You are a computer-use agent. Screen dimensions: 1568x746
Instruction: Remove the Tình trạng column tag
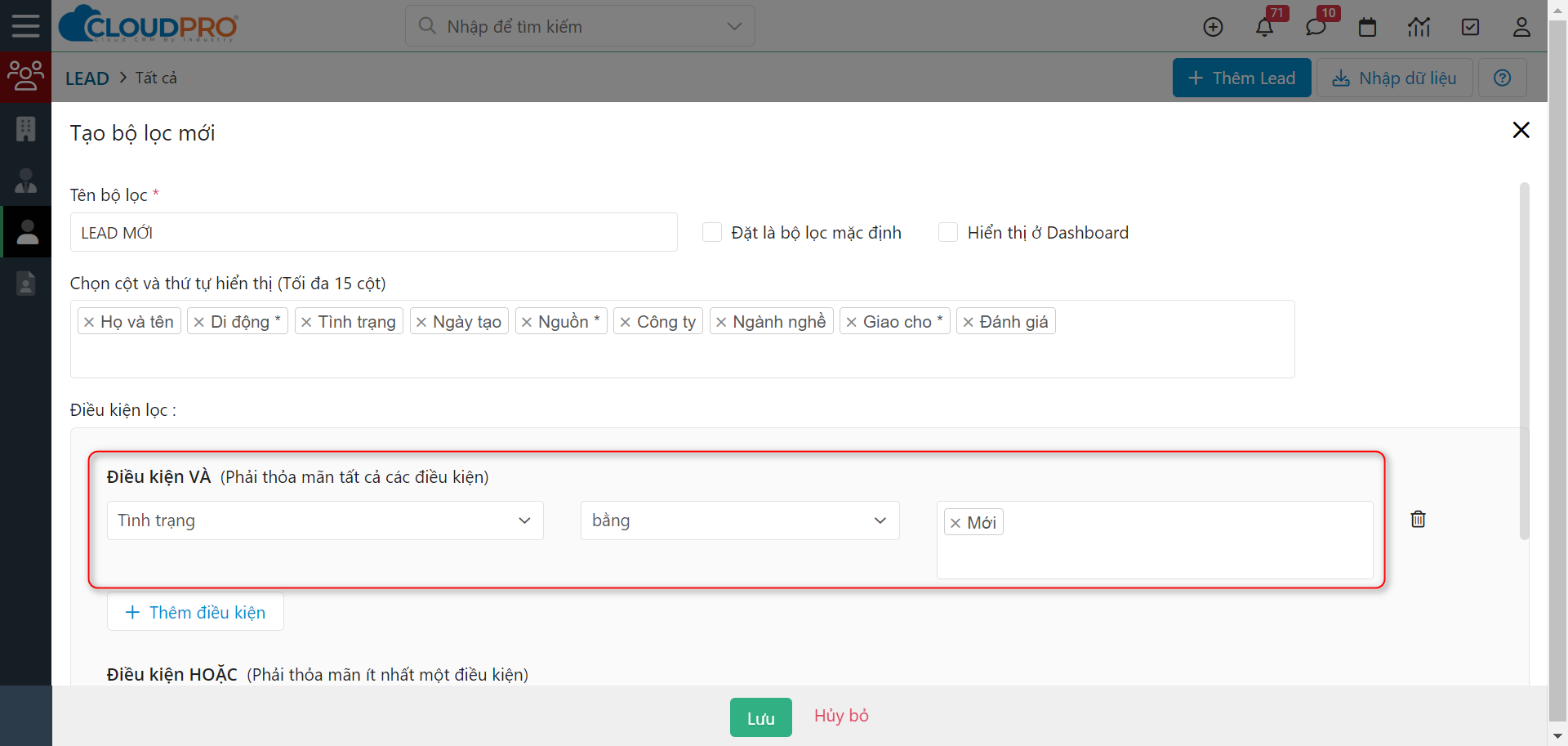click(306, 322)
